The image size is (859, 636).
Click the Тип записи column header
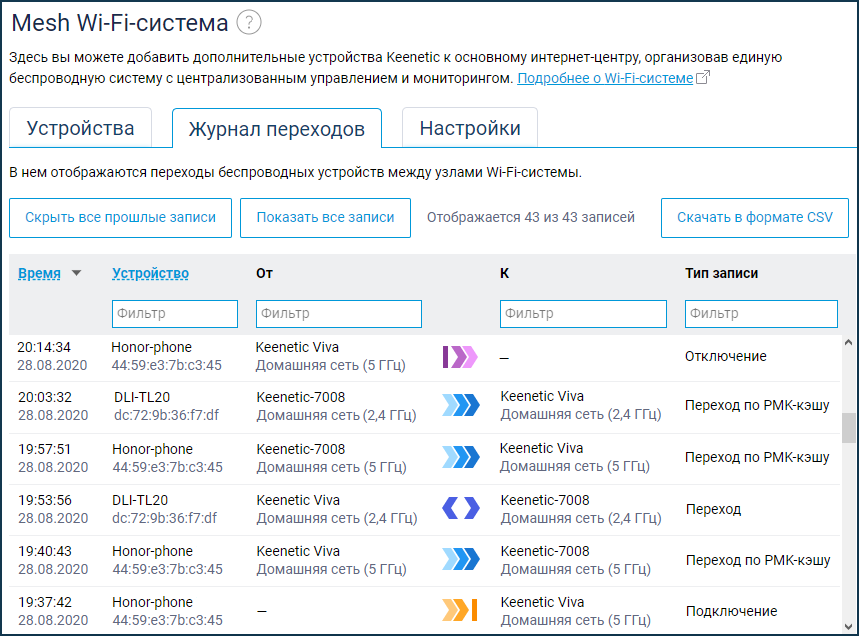(x=721, y=273)
